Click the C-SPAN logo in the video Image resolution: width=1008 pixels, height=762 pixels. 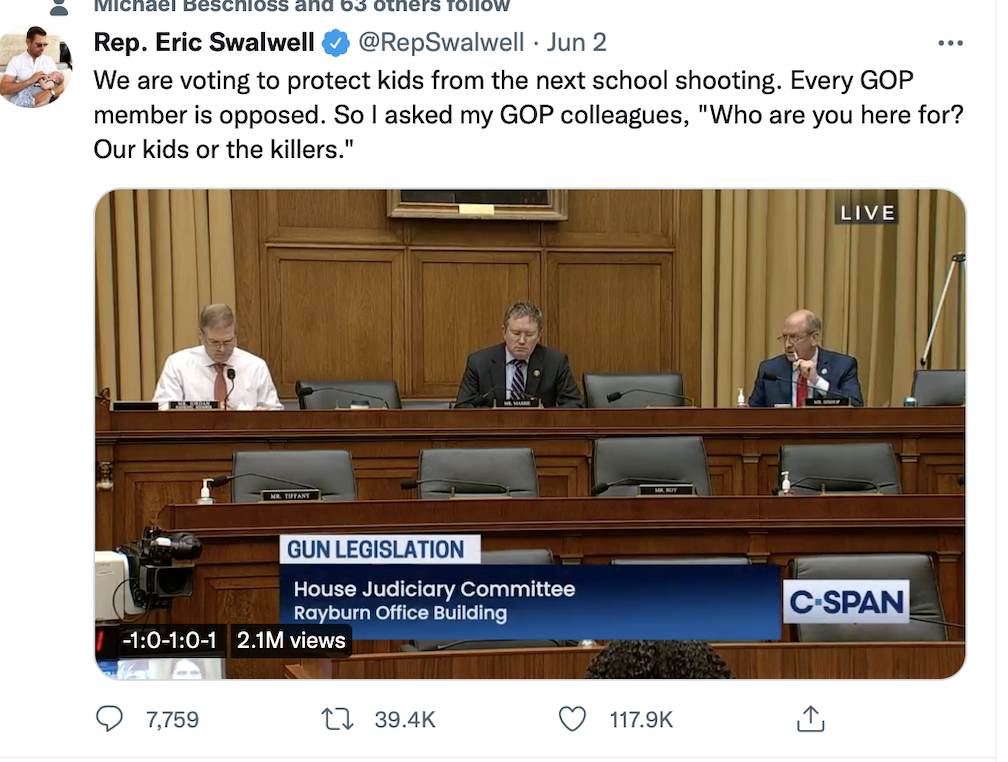click(846, 602)
